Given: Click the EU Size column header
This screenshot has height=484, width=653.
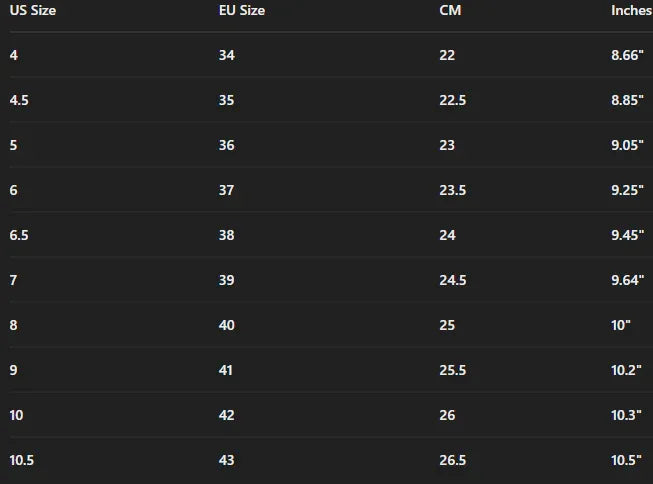Looking at the screenshot, I should pyautogui.click(x=241, y=11).
